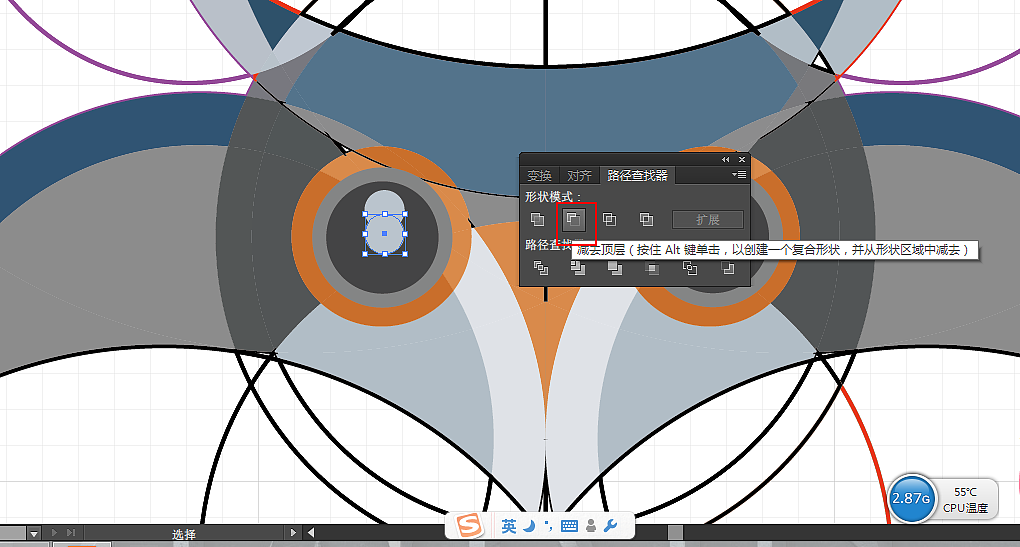Image resolution: width=1020 pixels, height=547 pixels.
Task: Click the horizontal scrollbar left arrow
Action: (x=311, y=533)
